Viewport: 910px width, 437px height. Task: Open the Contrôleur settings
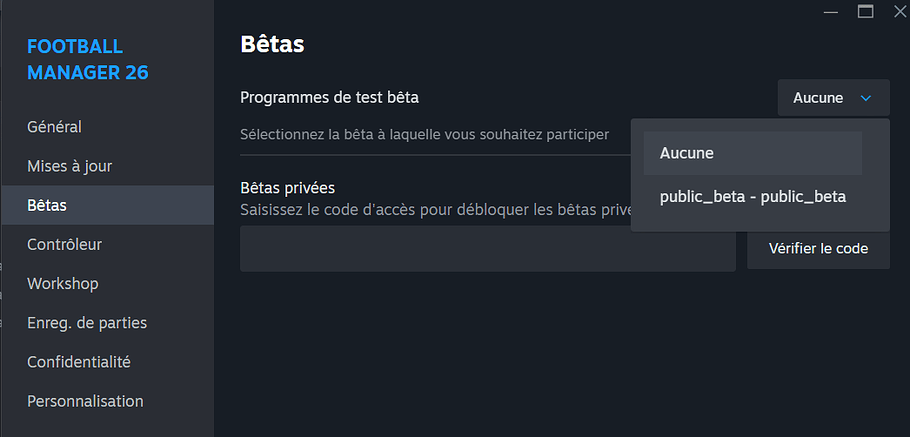(64, 244)
